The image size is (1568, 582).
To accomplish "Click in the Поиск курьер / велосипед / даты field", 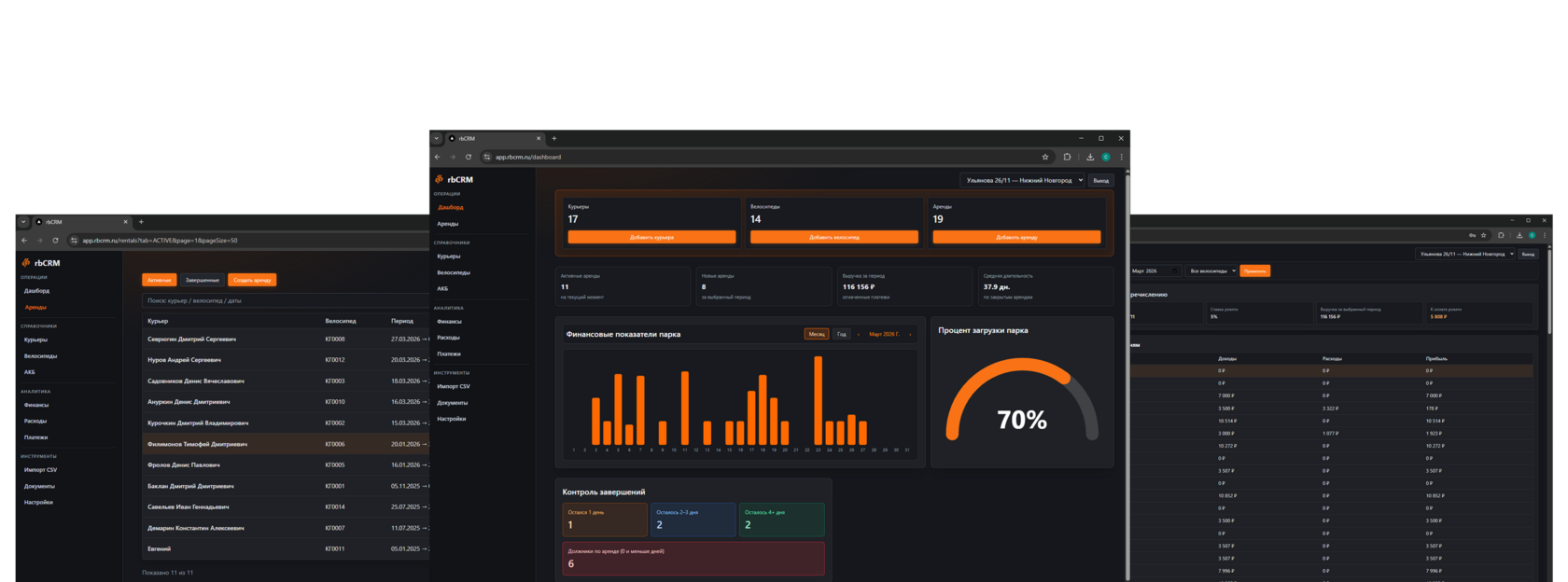I will (x=285, y=300).
